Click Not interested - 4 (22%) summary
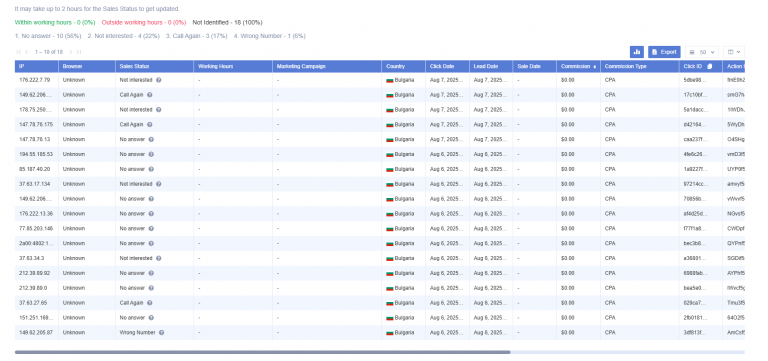The height and width of the screenshot is (361, 768). coord(124,36)
